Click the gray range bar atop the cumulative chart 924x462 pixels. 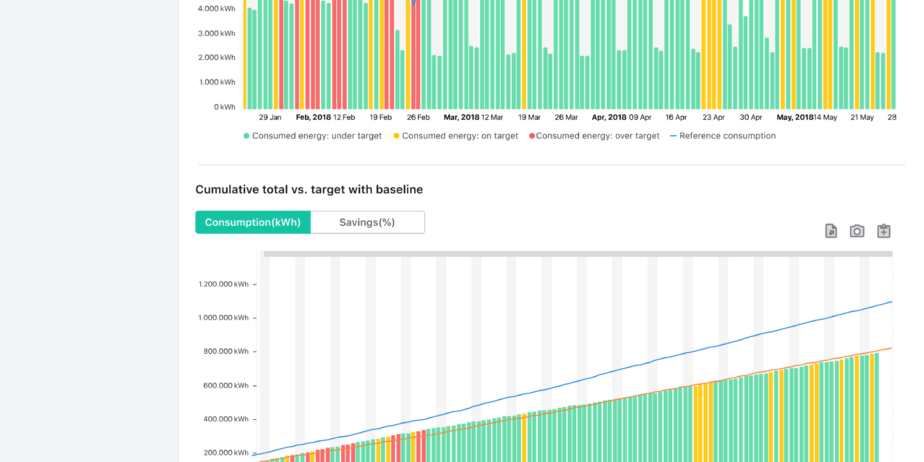click(x=578, y=254)
